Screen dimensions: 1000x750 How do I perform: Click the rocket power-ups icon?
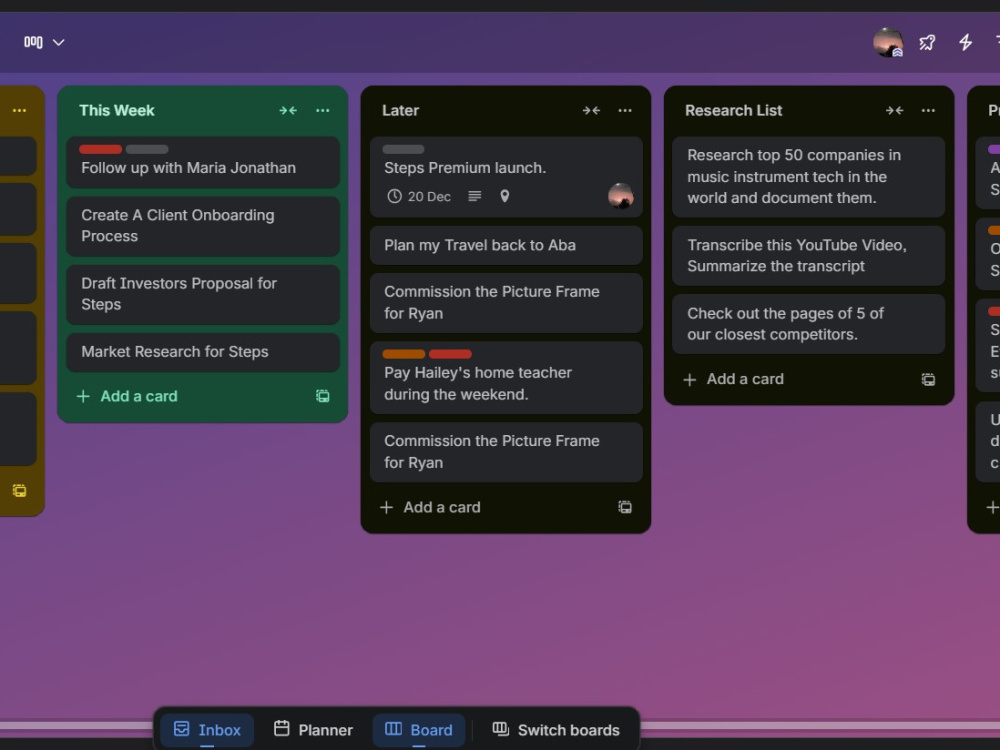pos(927,42)
